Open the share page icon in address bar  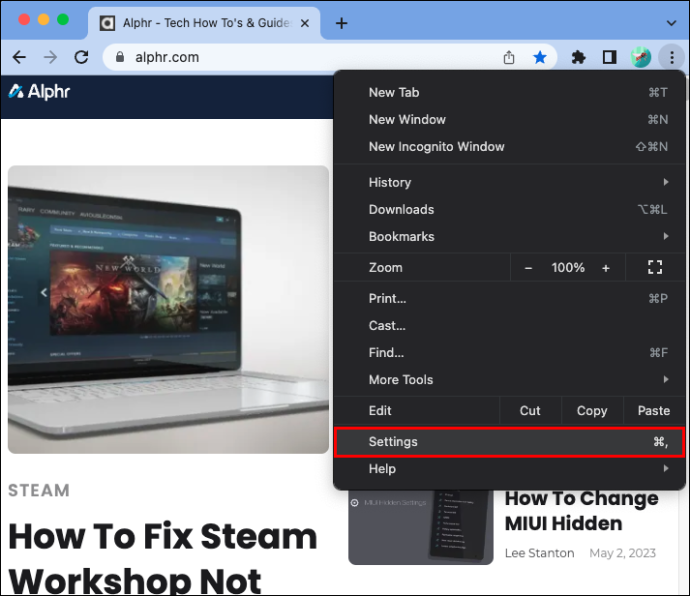pyautogui.click(x=509, y=57)
